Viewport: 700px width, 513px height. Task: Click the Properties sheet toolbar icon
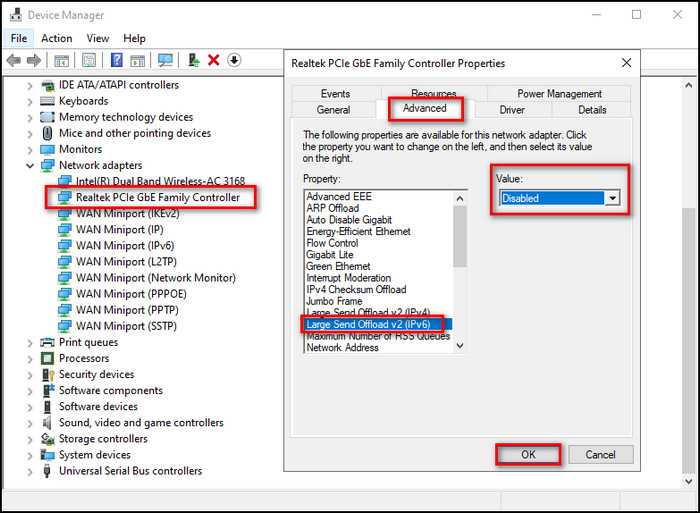point(89,60)
